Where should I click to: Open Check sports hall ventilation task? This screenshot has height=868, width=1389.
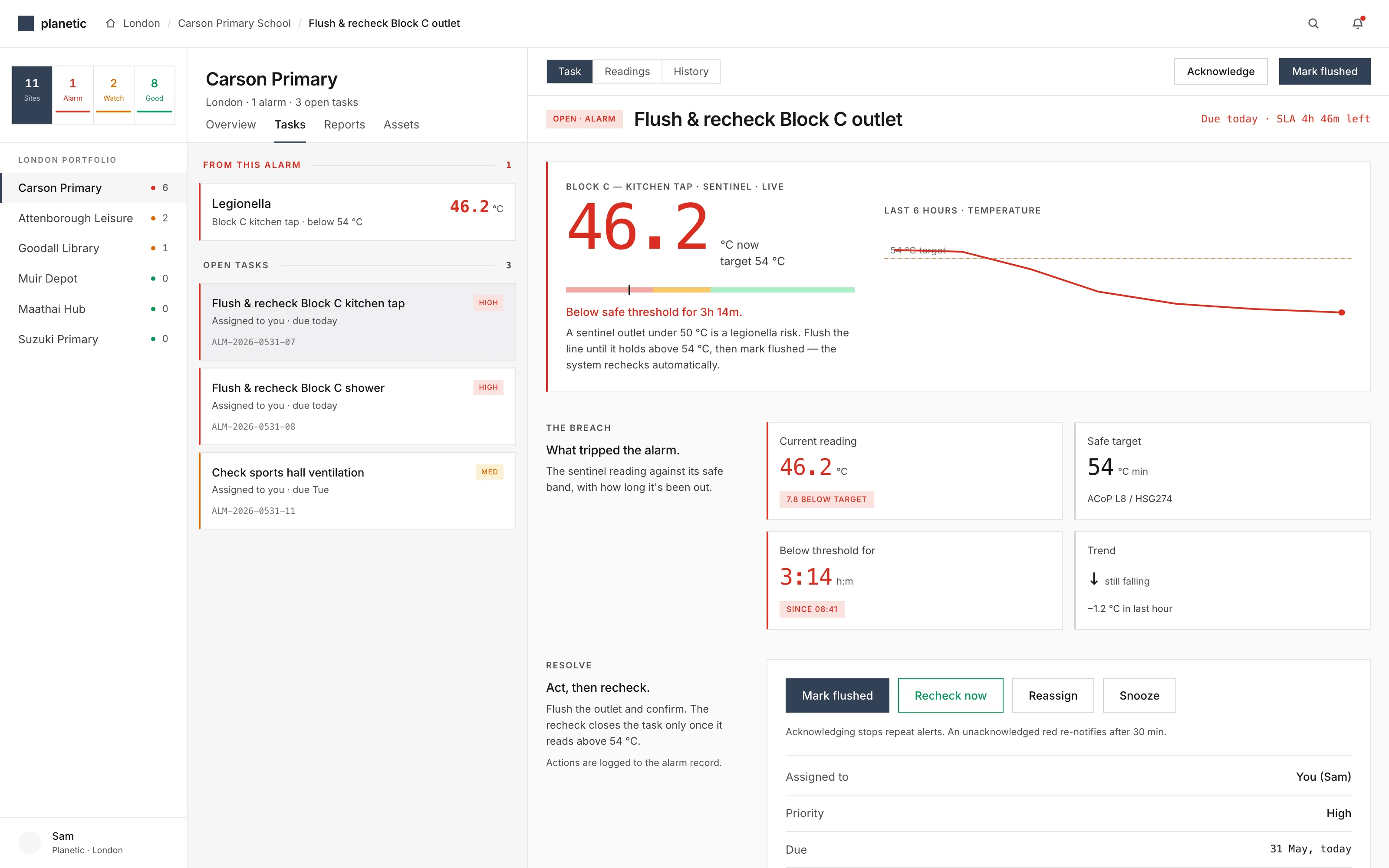tap(357, 491)
